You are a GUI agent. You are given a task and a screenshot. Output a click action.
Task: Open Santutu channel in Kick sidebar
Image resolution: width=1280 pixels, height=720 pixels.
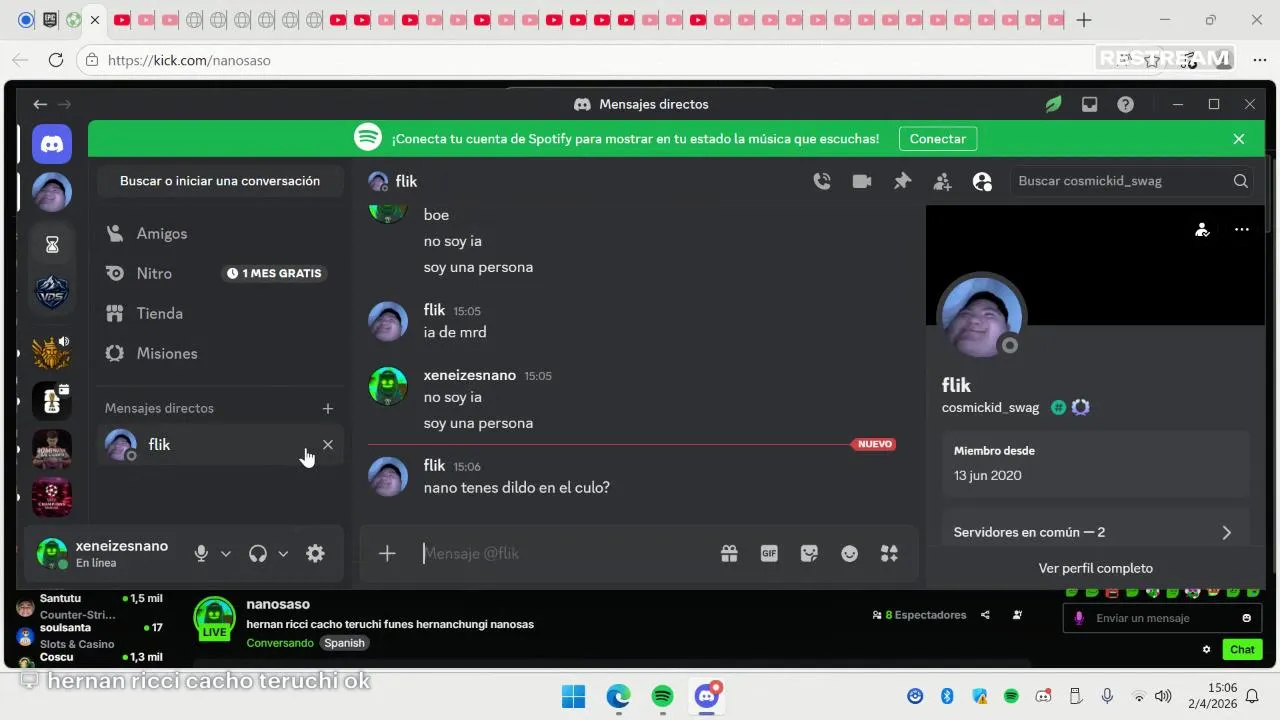pyautogui.click(x=90, y=606)
